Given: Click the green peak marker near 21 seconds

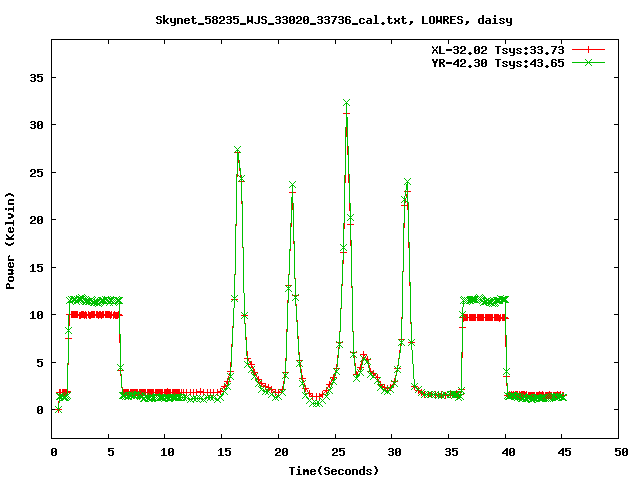Looking at the screenshot, I should (292, 185).
